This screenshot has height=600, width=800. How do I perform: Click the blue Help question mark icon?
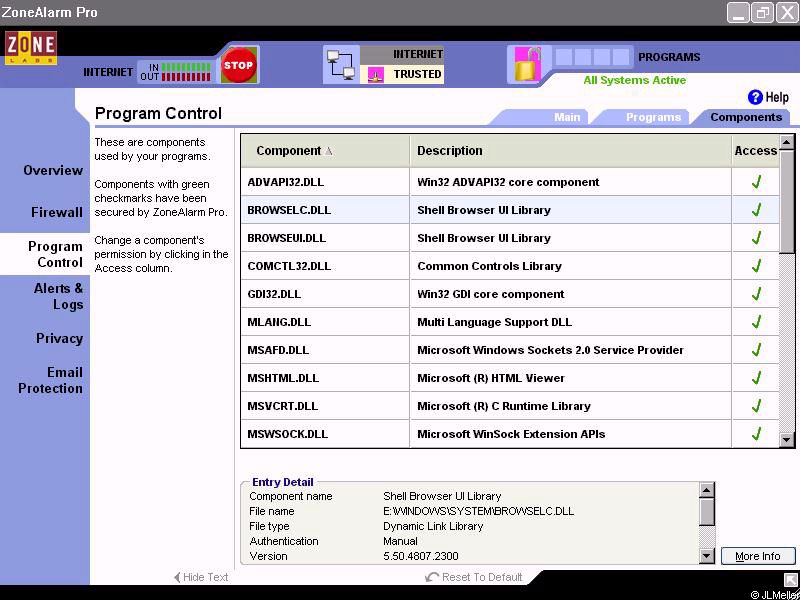755,97
